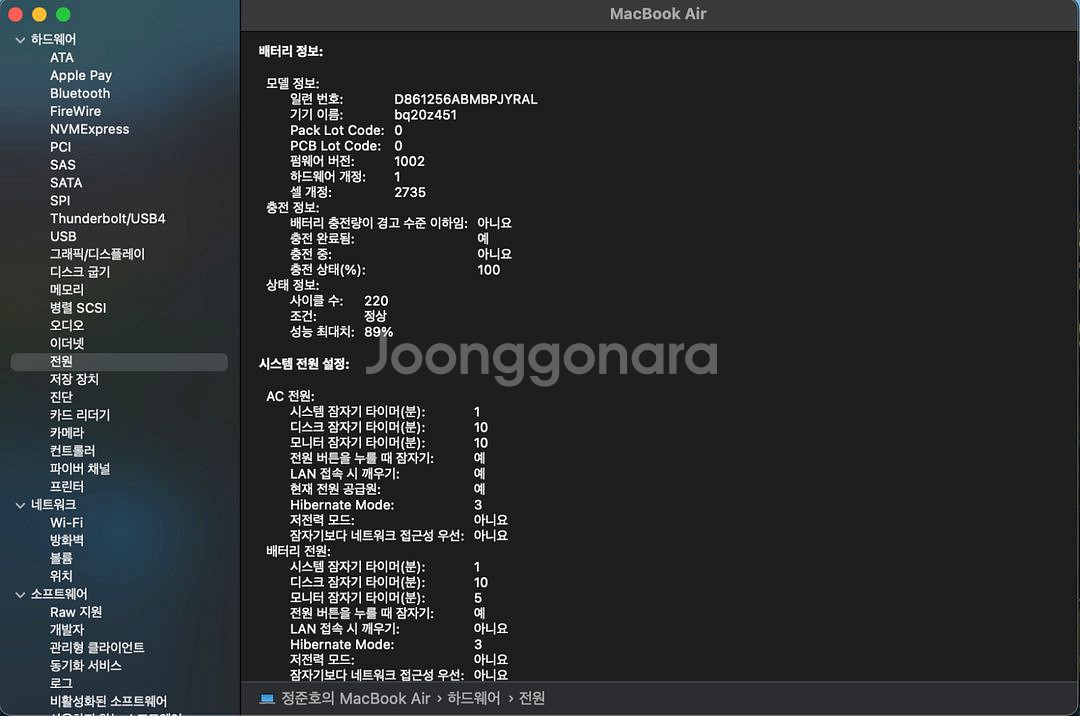
Task: Select the SAS entry
Action: pyautogui.click(x=63, y=165)
